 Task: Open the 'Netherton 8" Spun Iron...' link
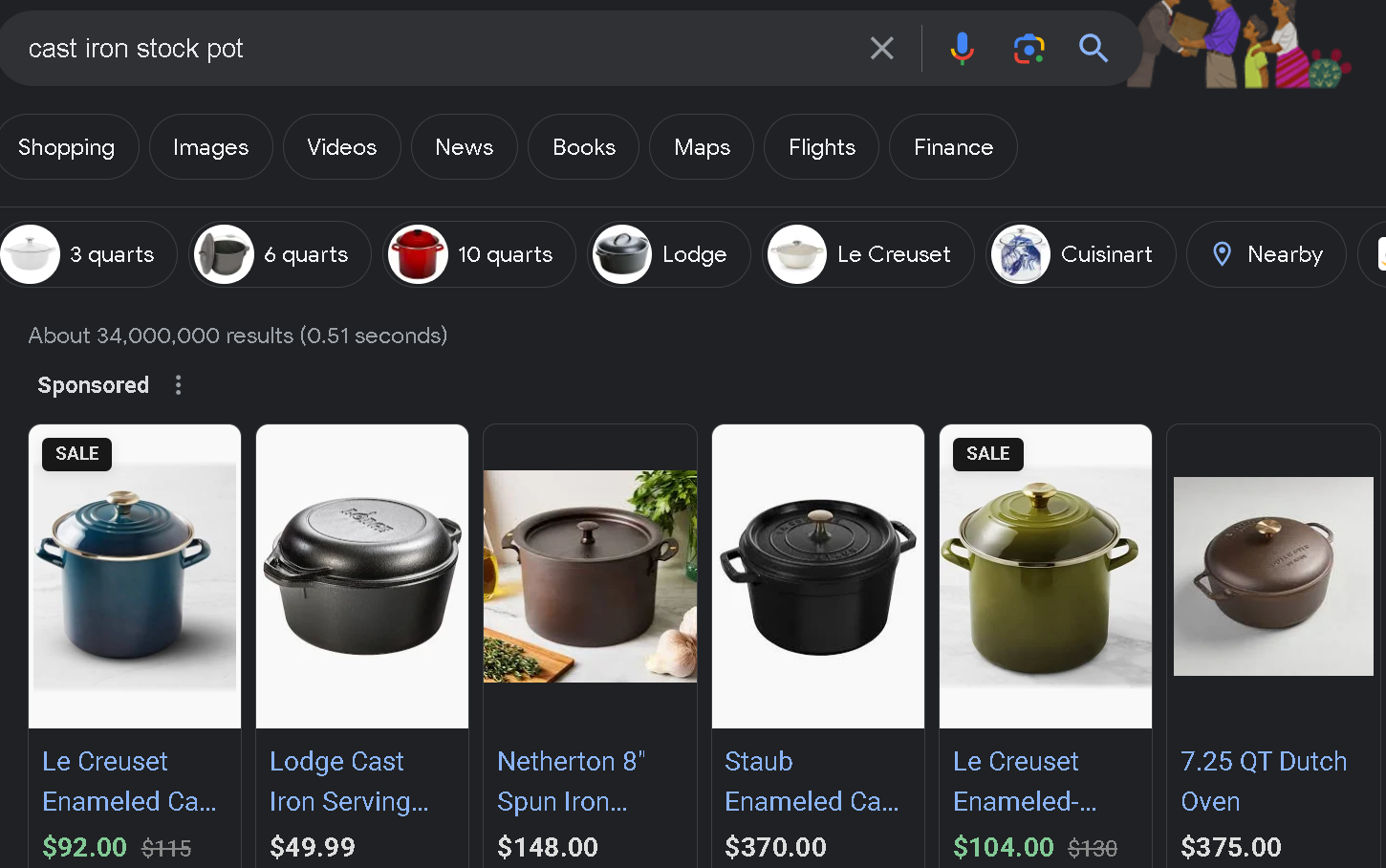572,781
